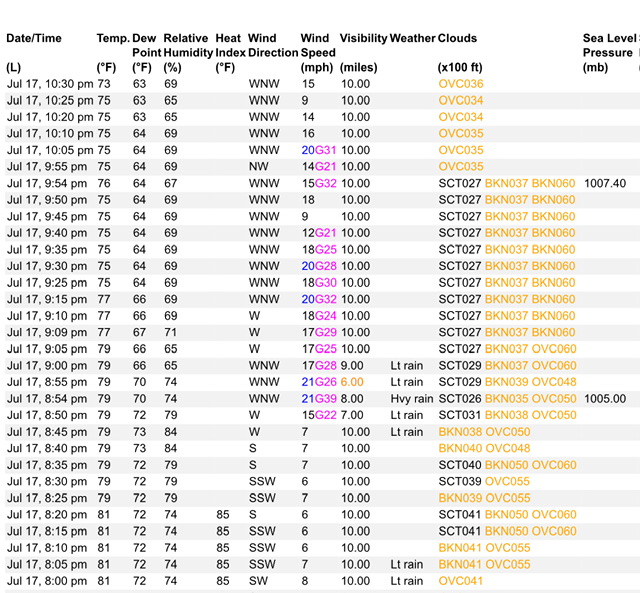Click the wind speed value '15G22'
The image size is (640, 593).
point(319,415)
